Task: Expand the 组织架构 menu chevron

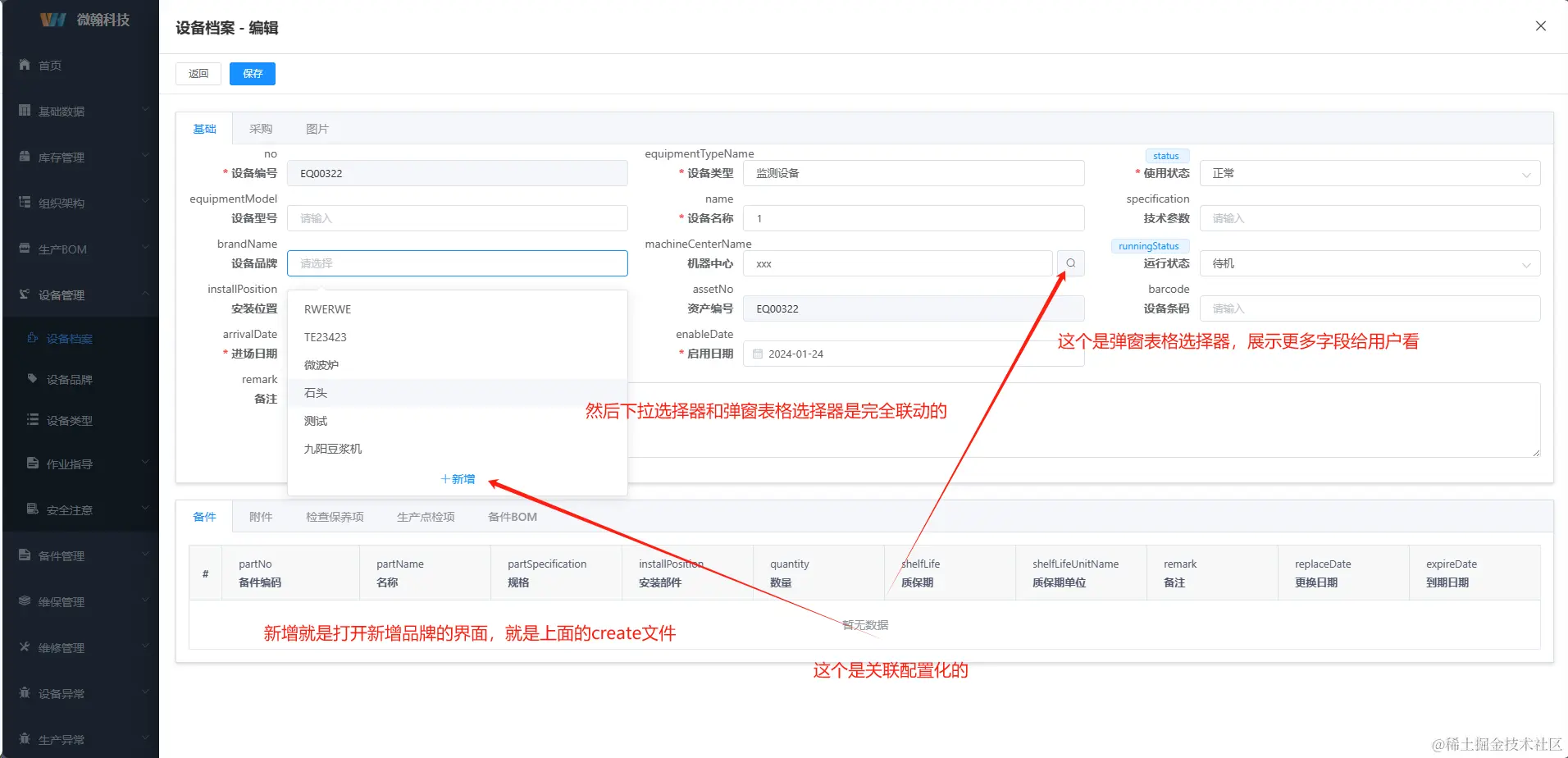Action: [145, 201]
